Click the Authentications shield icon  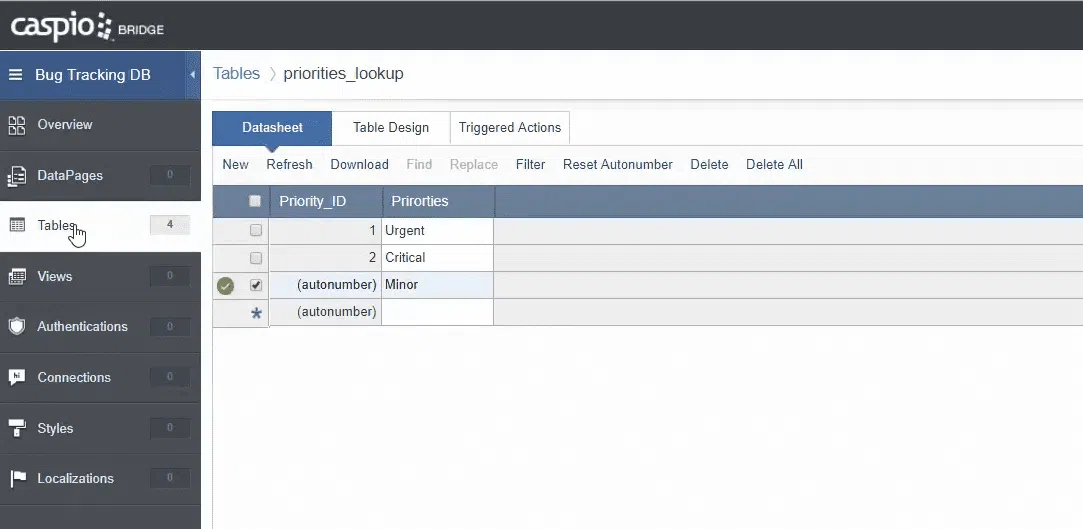[17, 327]
